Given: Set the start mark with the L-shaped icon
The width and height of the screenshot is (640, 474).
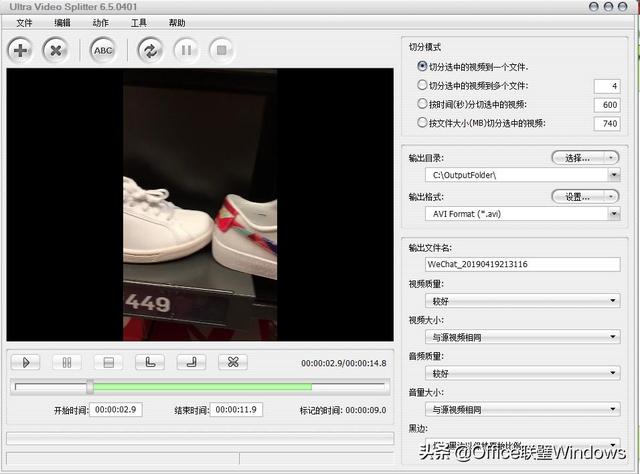Looking at the screenshot, I should coord(150,362).
